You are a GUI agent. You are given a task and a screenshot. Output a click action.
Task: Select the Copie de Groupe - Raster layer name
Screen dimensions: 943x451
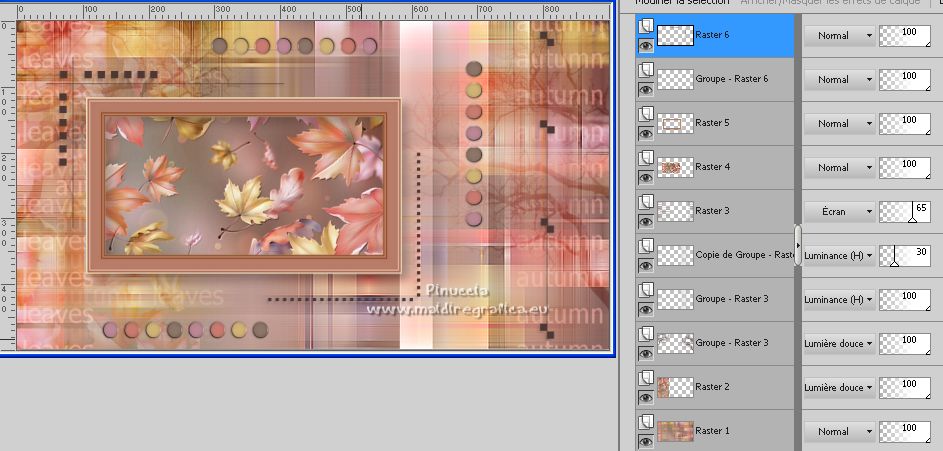click(x=745, y=254)
